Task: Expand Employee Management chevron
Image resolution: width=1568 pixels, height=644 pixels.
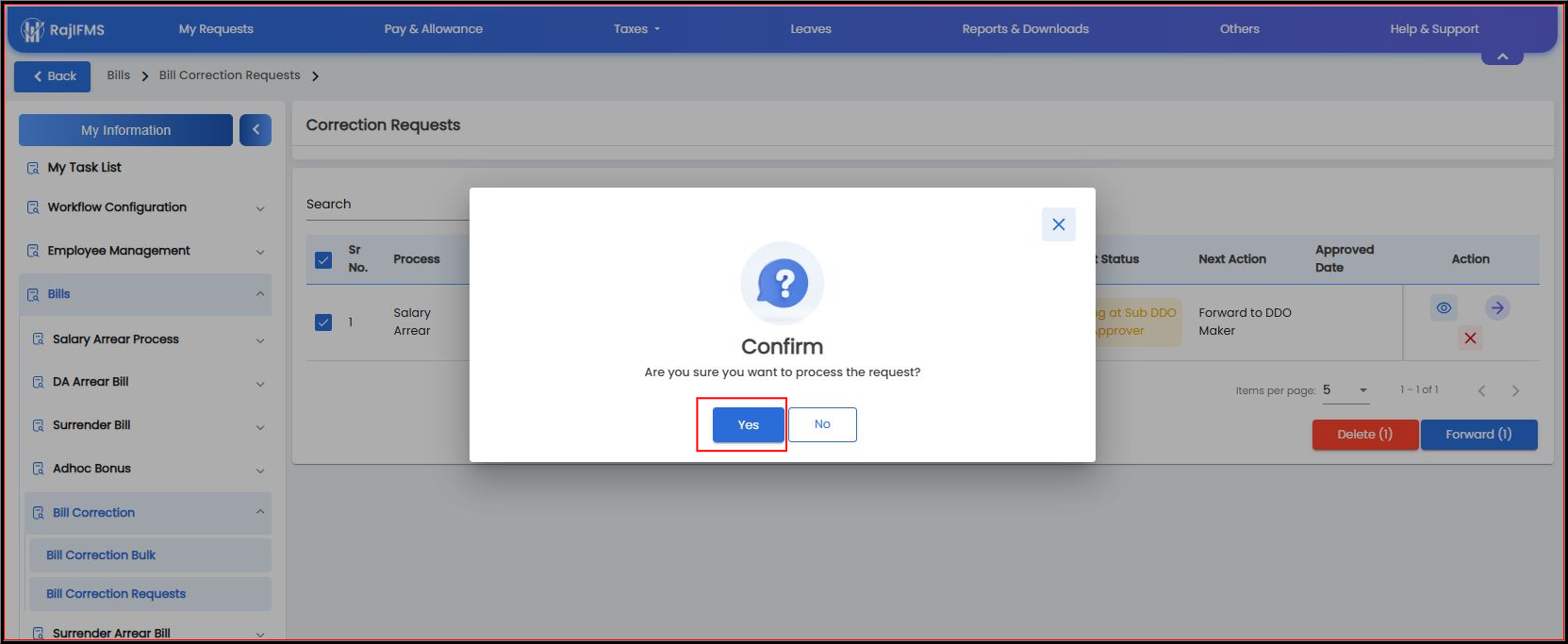Action: tap(260, 252)
